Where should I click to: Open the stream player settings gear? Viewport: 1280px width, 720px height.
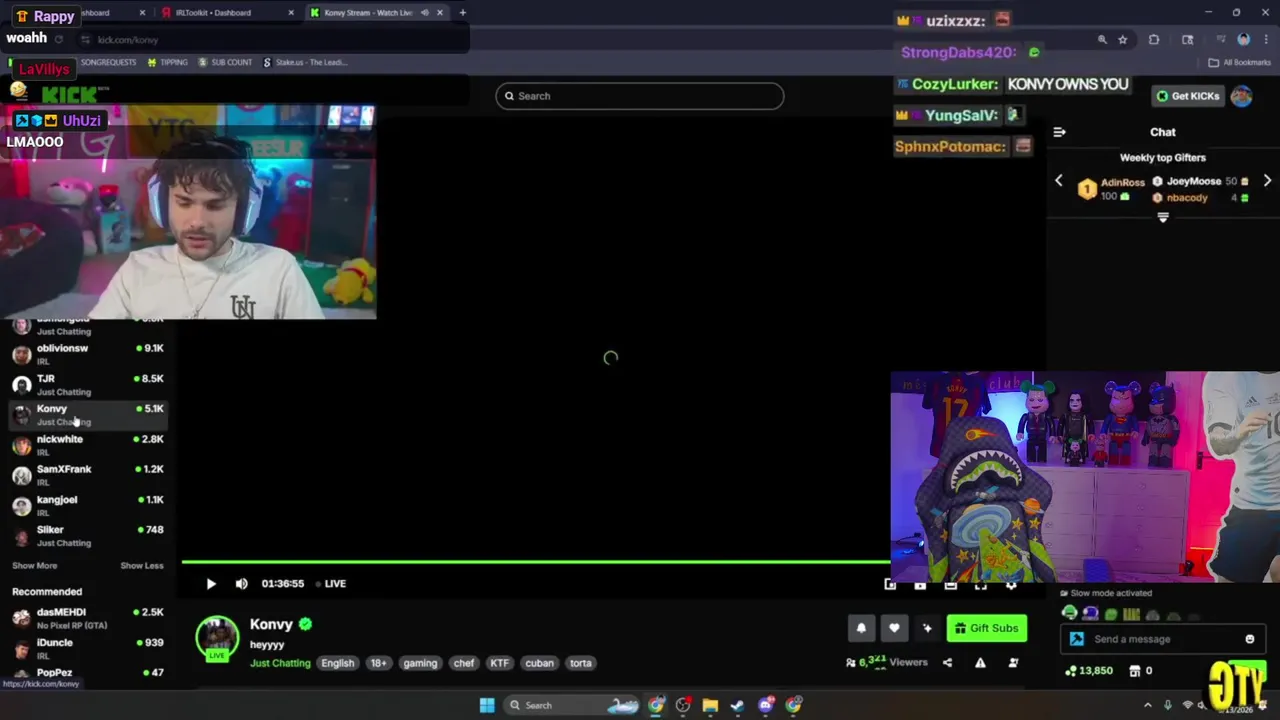point(1011,585)
